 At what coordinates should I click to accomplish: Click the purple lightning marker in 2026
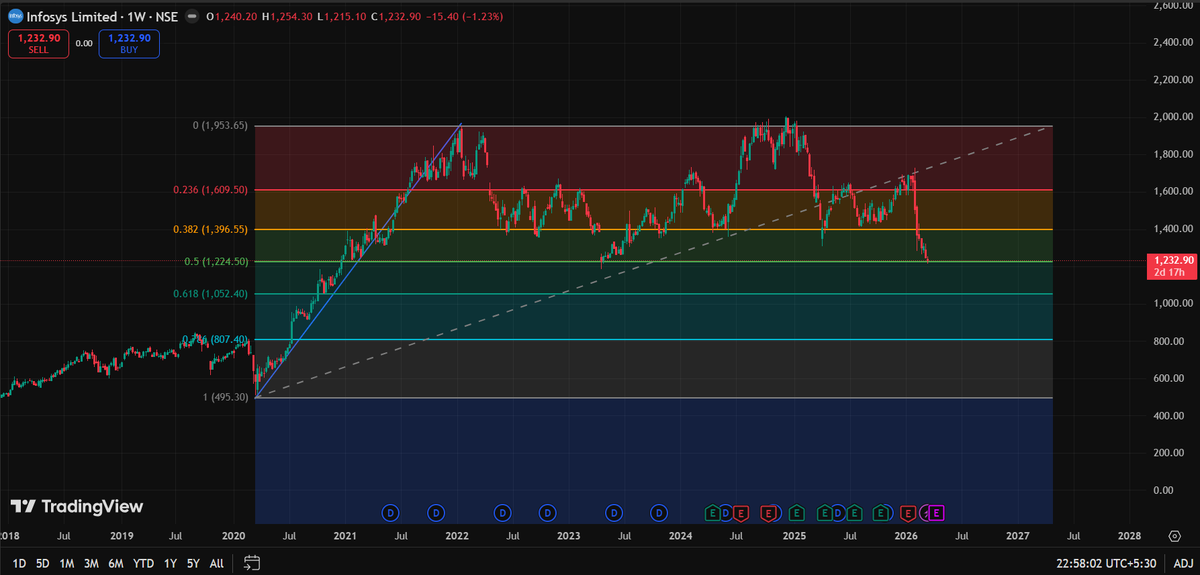click(x=926, y=513)
